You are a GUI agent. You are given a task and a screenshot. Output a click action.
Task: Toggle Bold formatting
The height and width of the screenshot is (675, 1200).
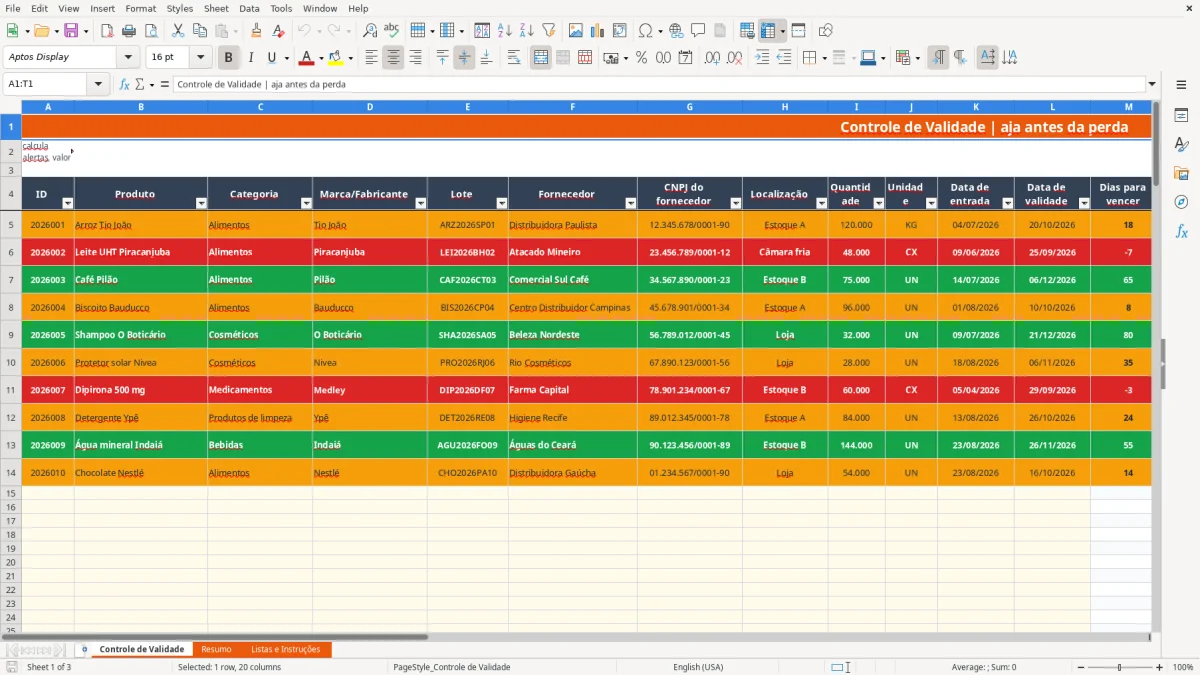pyautogui.click(x=229, y=58)
